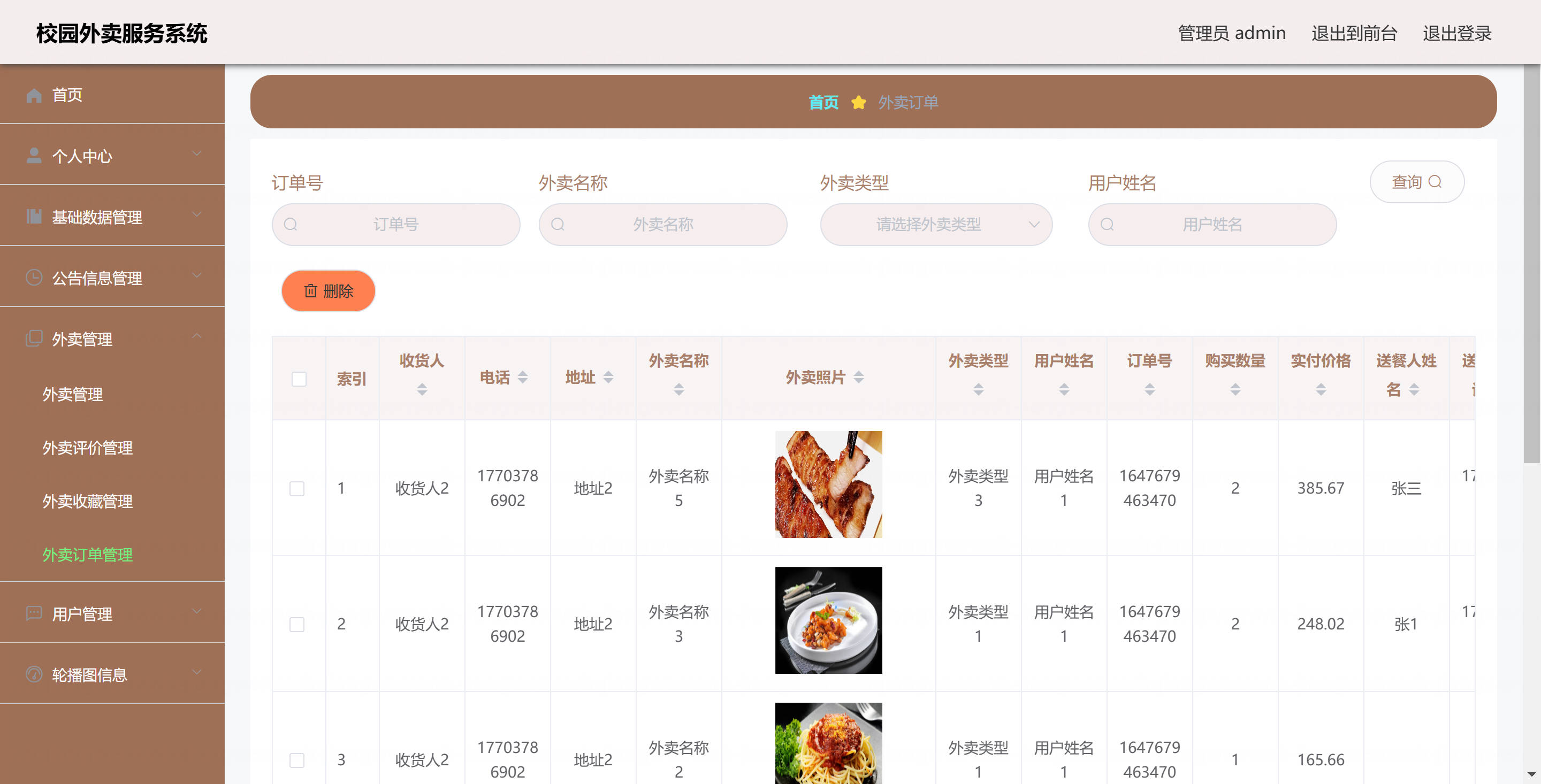Click the 张三 delivery person cell
Image resolution: width=1541 pixels, height=784 pixels.
coord(1406,488)
